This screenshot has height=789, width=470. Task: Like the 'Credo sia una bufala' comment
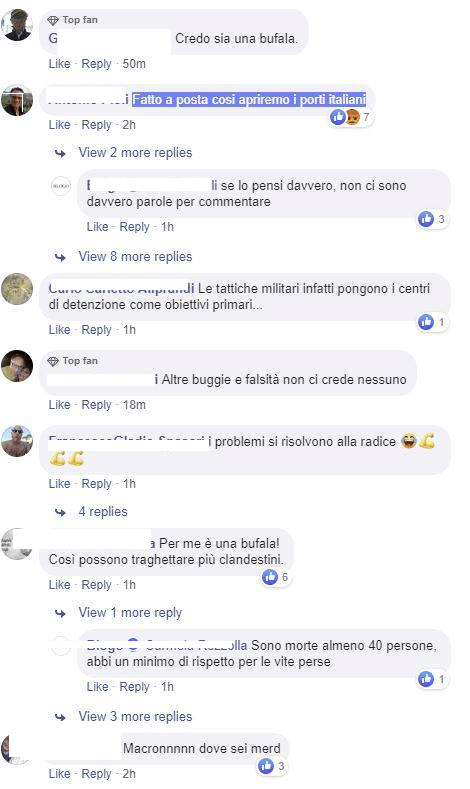coord(59,64)
